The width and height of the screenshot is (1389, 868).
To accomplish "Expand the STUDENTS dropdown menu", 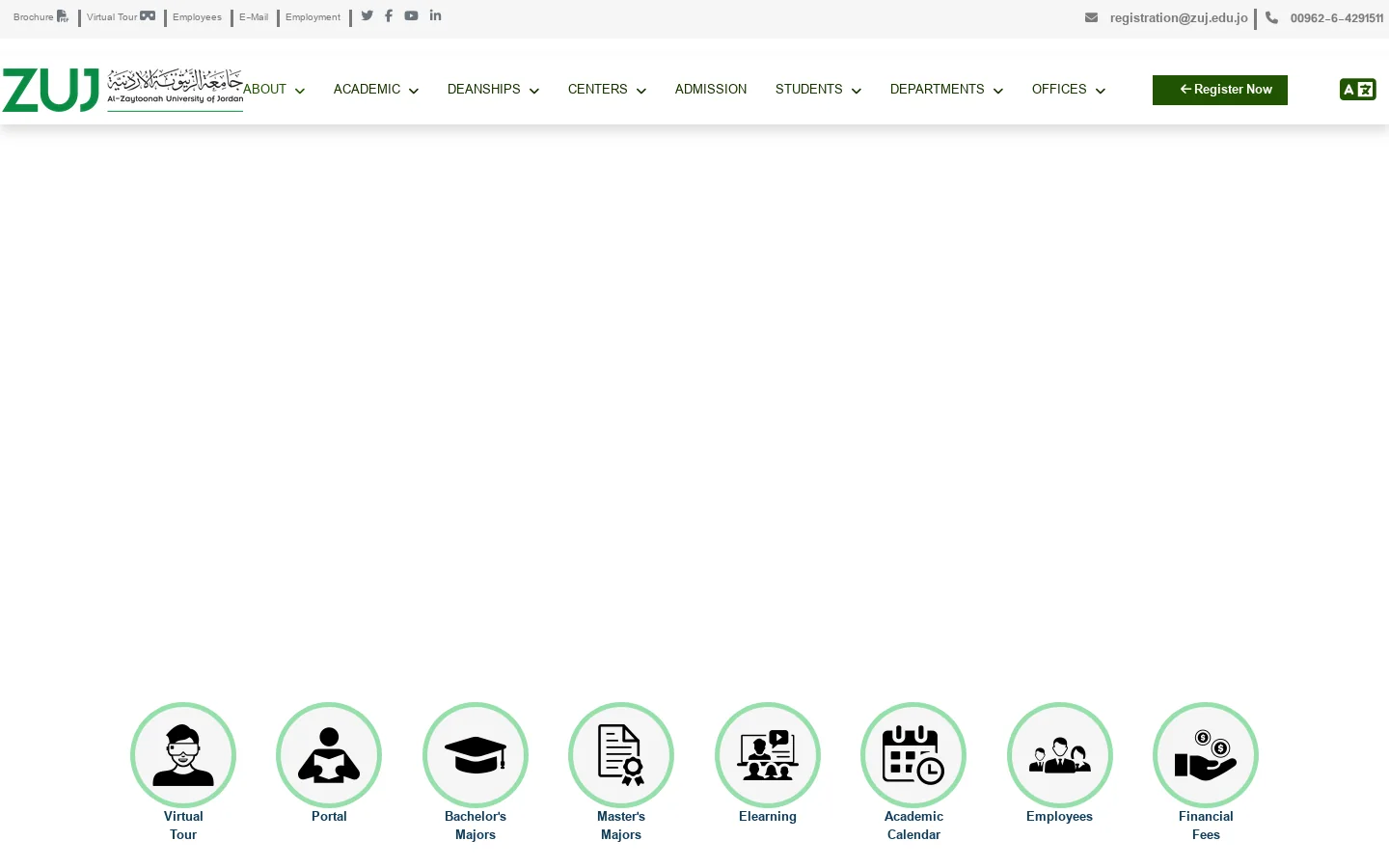I will (x=818, y=89).
